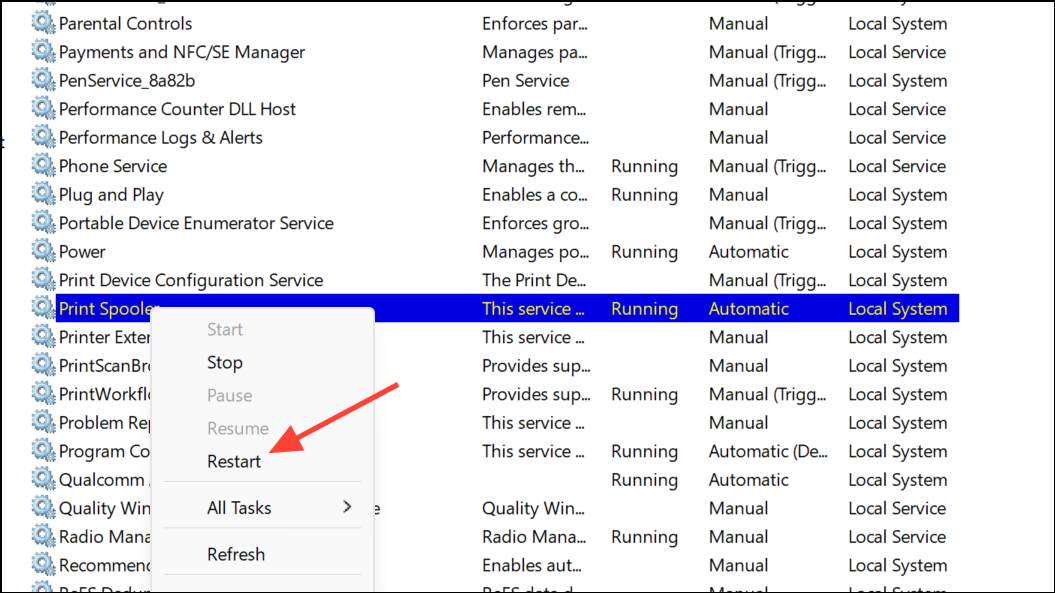Click the gear icon for Payments and NFC/SE Manager

pos(43,52)
